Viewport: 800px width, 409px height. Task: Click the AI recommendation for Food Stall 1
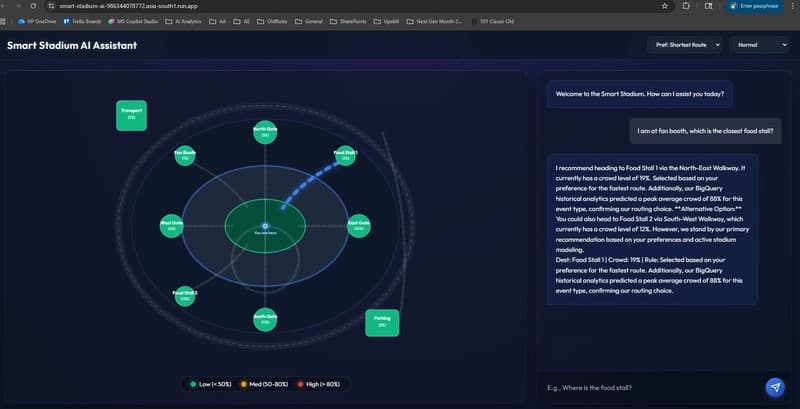click(652, 229)
